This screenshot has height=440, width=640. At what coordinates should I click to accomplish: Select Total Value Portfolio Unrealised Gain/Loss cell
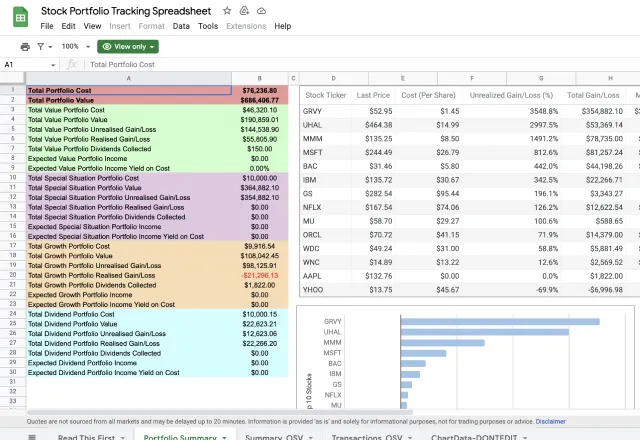pyautogui.click(x=129, y=129)
